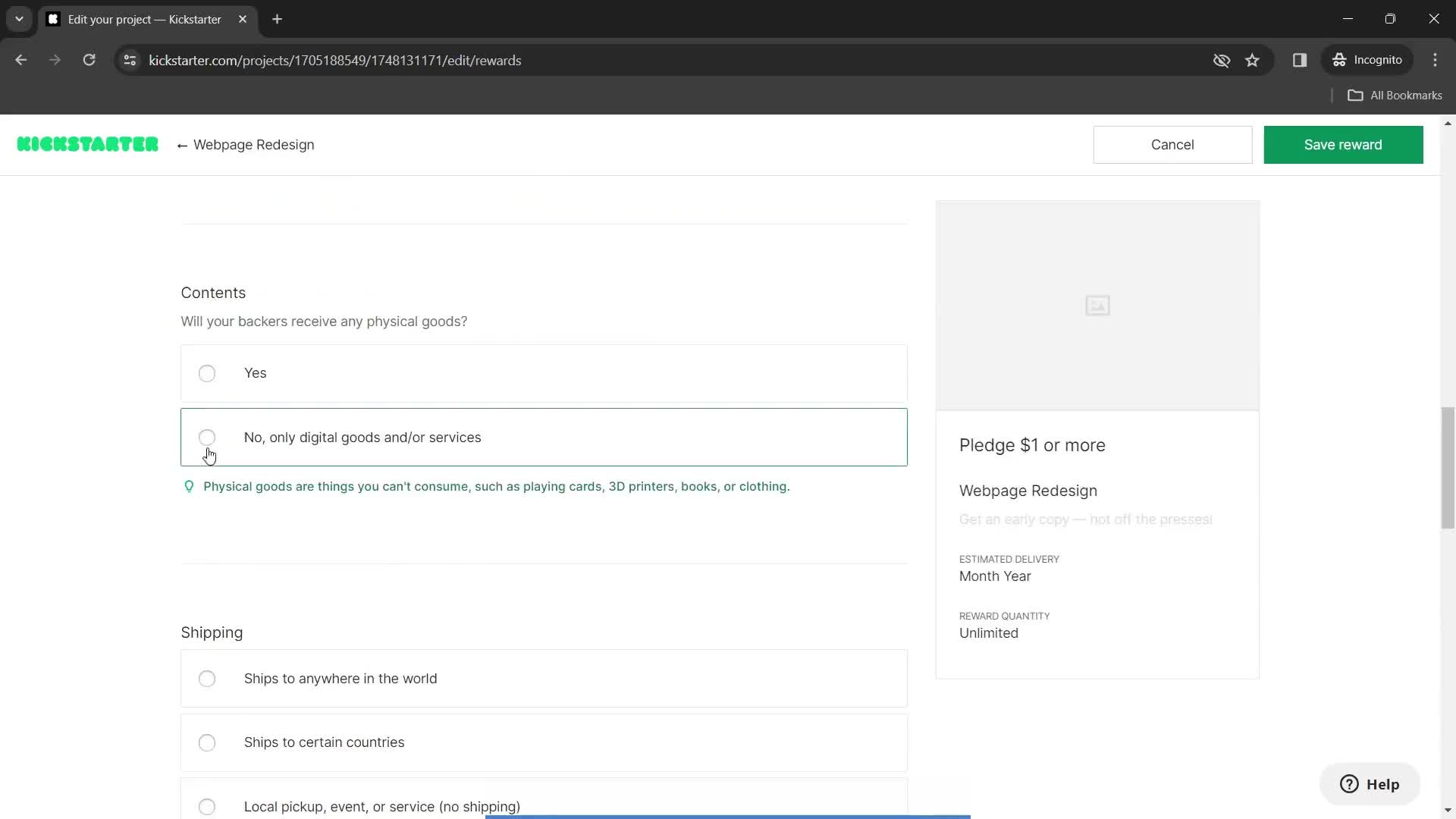This screenshot has height=819, width=1456.
Task: Click the new tab plus button
Action: [x=277, y=20]
